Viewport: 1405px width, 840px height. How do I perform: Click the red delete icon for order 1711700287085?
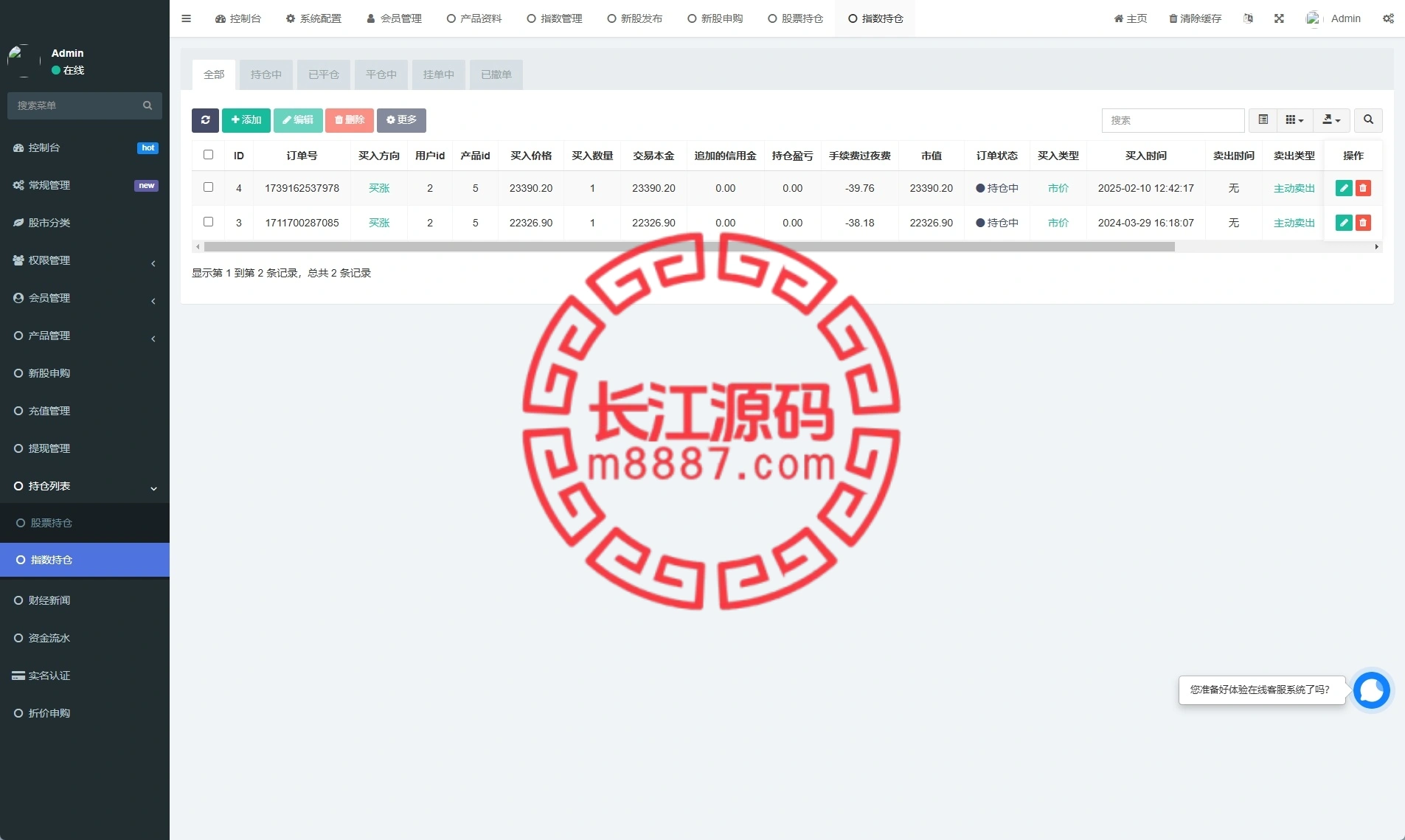pyautogui.click(x=1363, y=223)
